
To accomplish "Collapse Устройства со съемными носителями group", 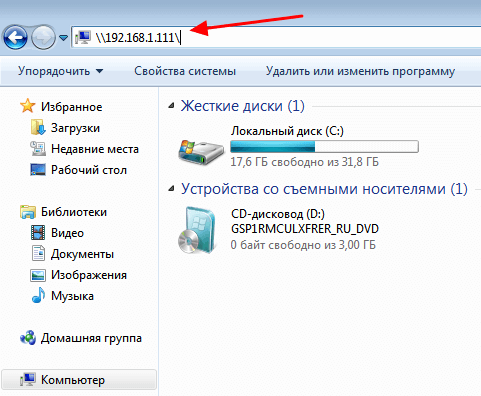I will [171, 189].
